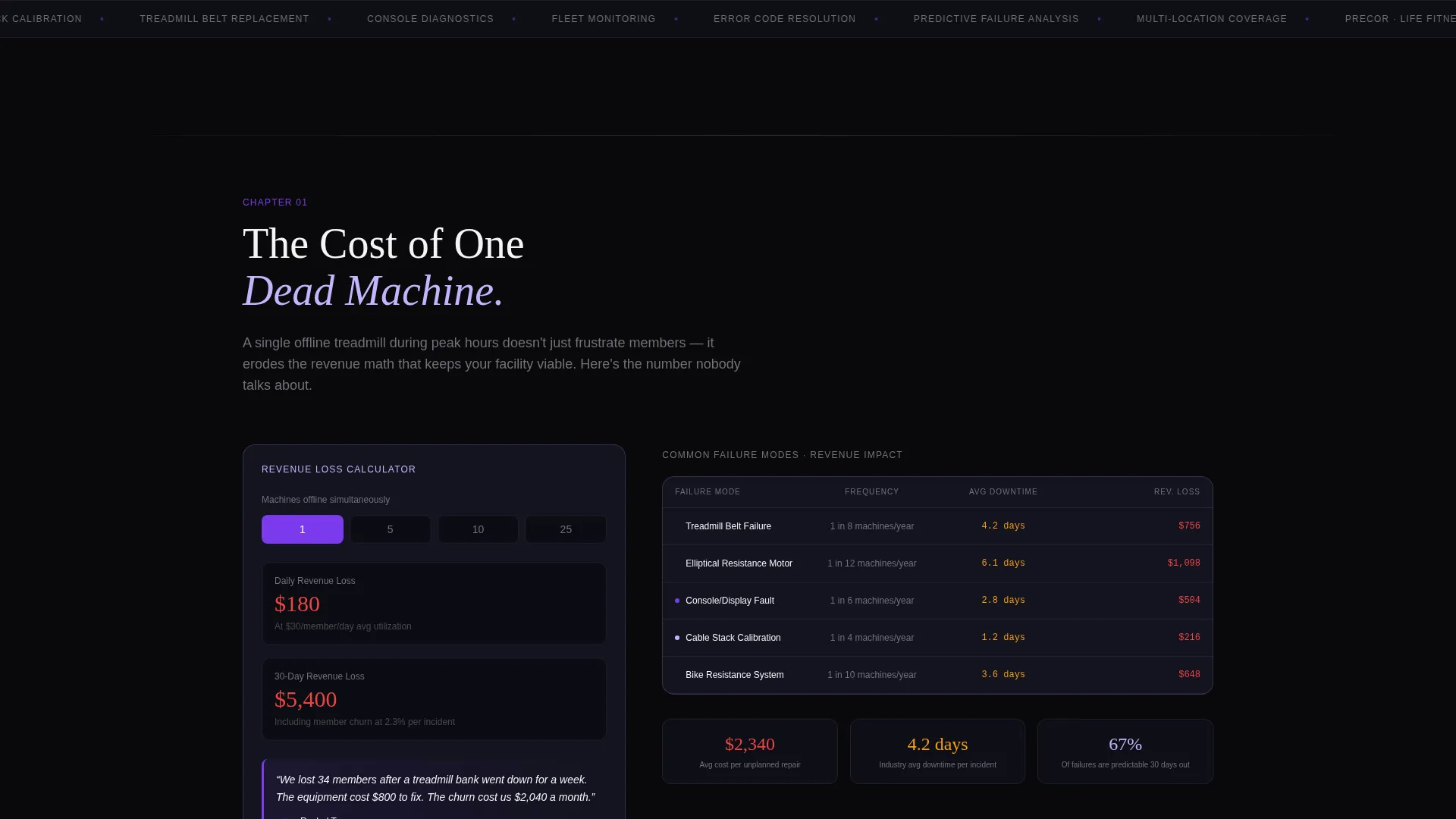Click the industry avg downtime per incident card
1456x819 pixels.
937,752
